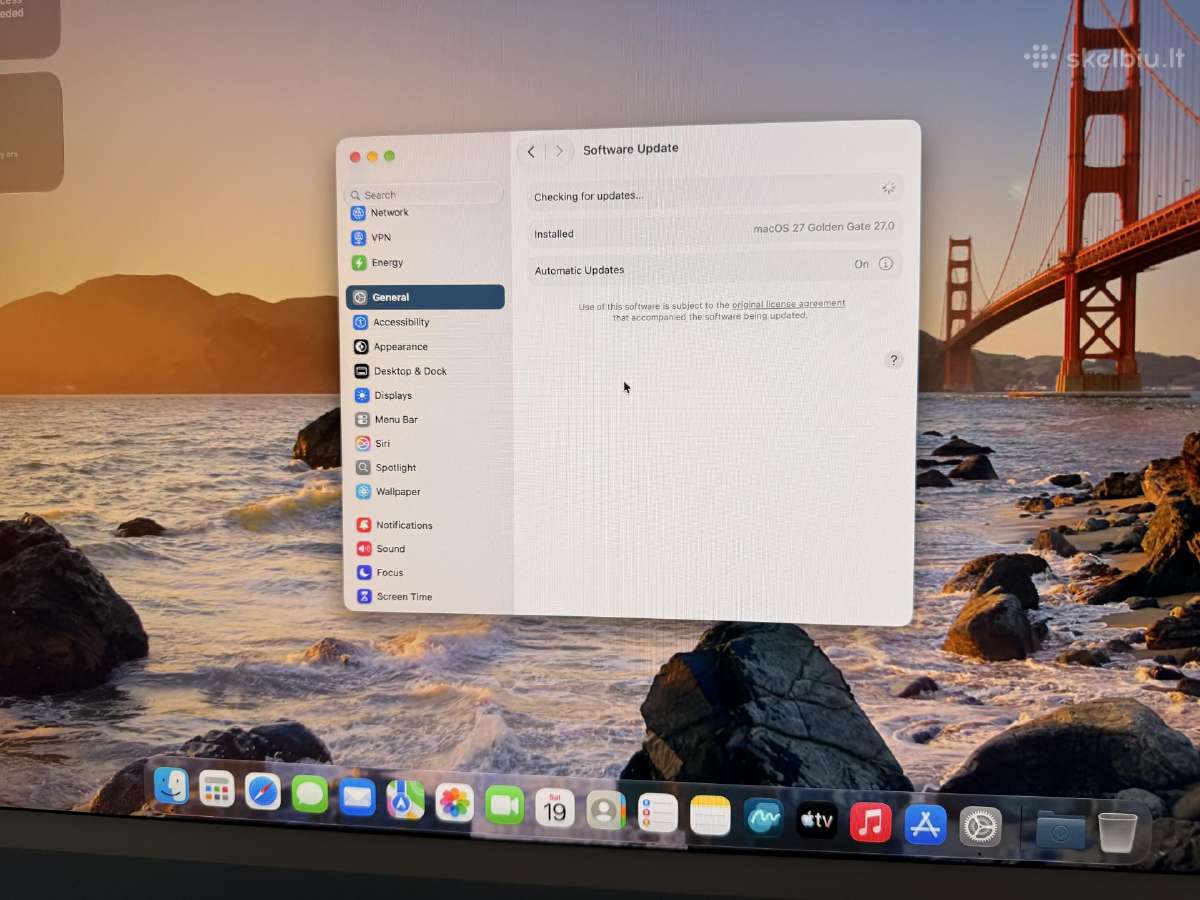Click the Siri icon in sidebar
Viewport: 1200px width, 900px height.
[363, 443]
